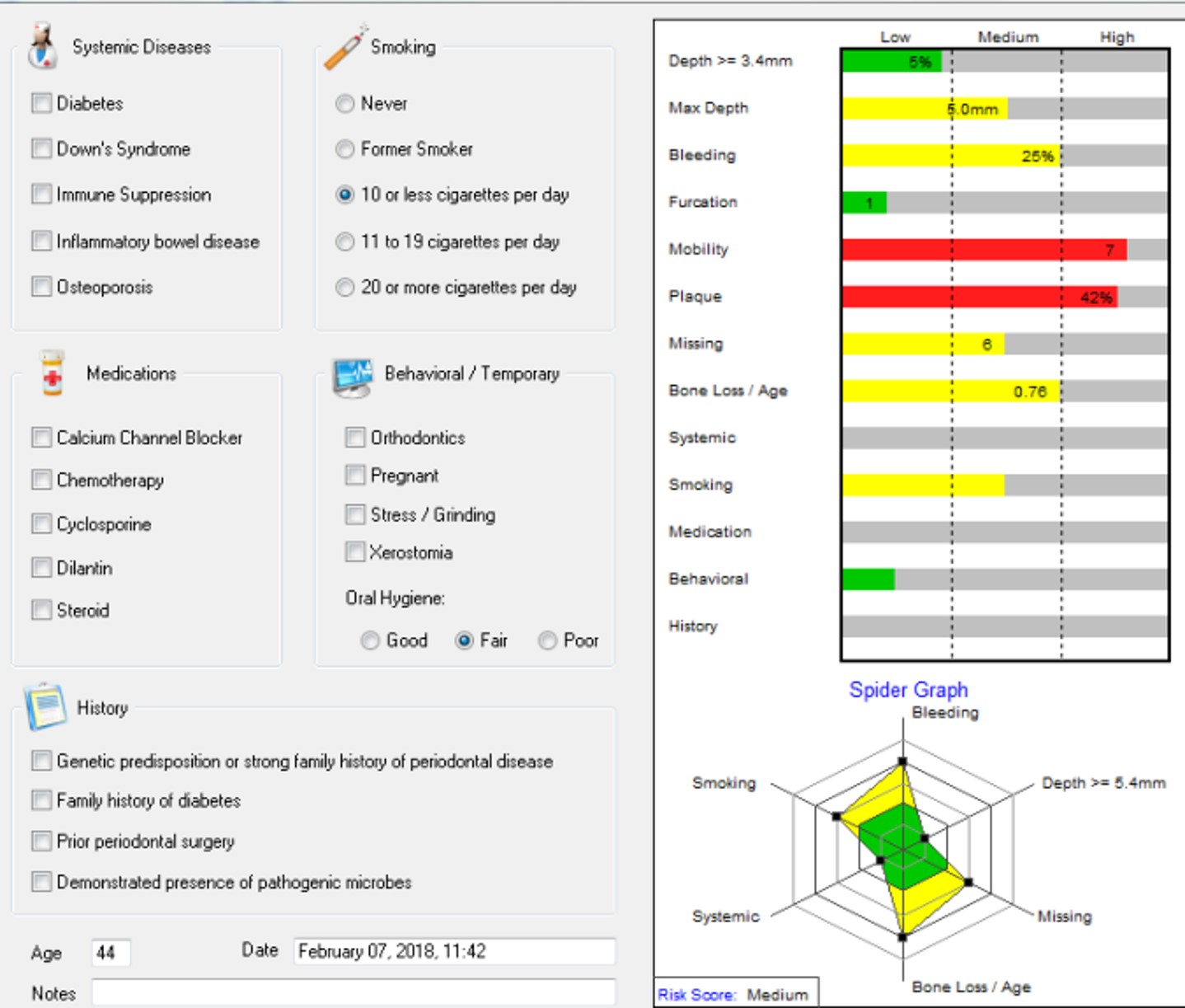1185x1008 pixels.
Task: Click the Age input field
Action: [110, 953]
